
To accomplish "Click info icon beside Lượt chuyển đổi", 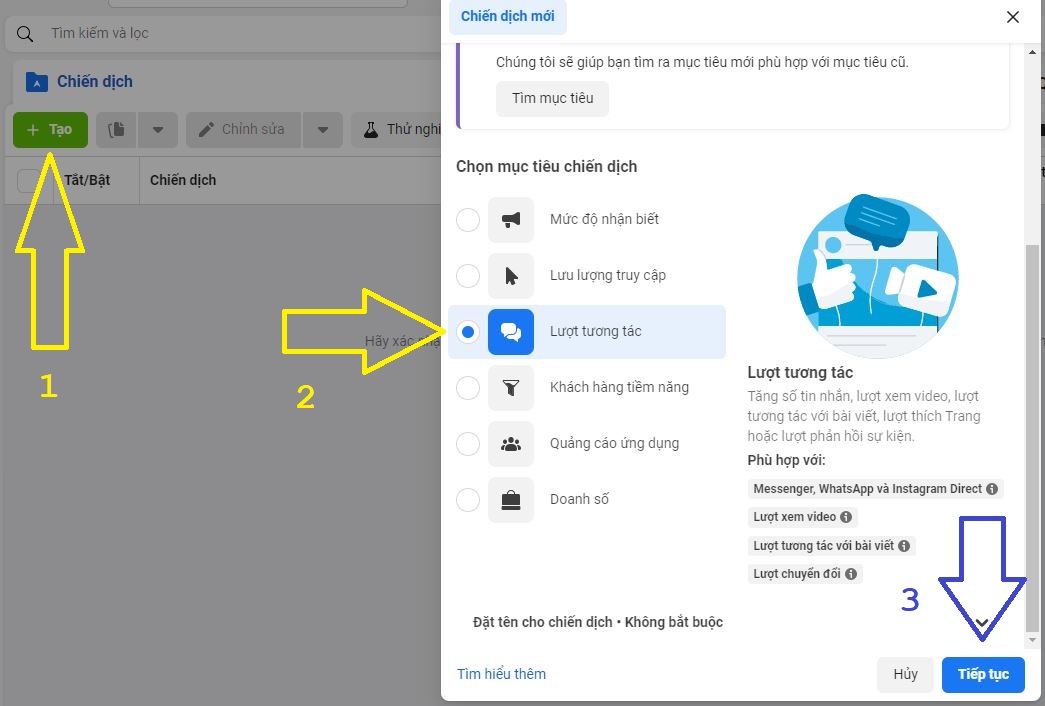I will point(851,574).
